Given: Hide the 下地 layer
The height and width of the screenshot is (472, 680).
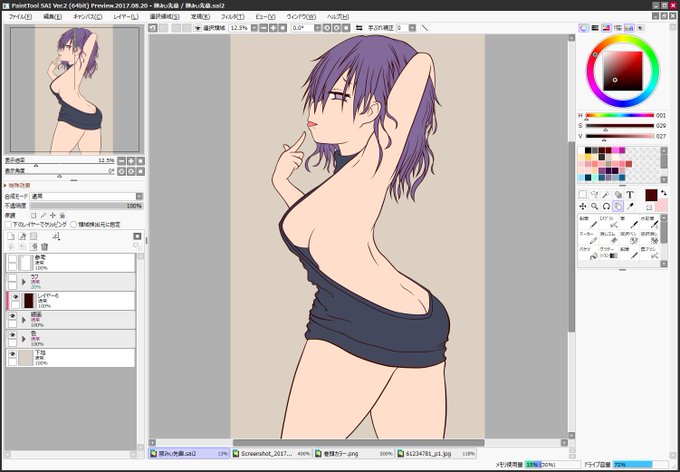Looking at the screenshot, I should click(13, 354).
